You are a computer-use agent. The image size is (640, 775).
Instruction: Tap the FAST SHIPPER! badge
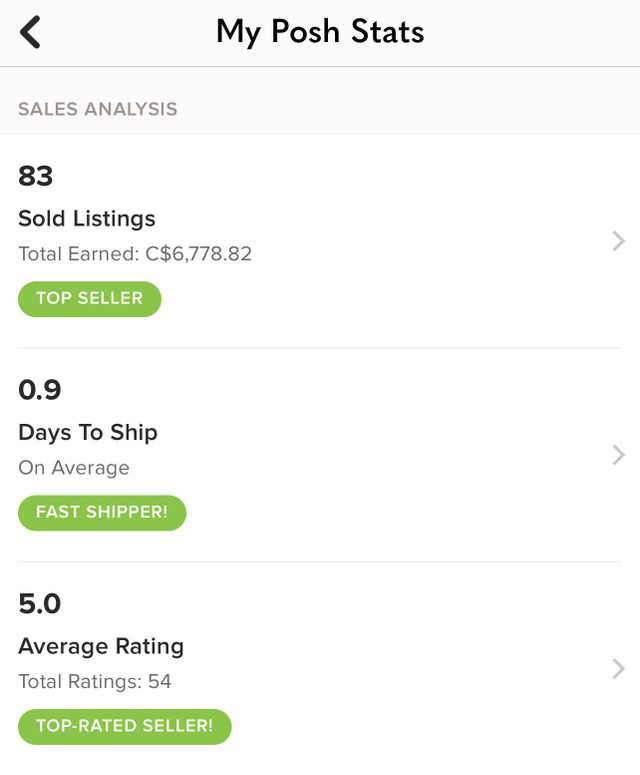click(x=102, y=513)
